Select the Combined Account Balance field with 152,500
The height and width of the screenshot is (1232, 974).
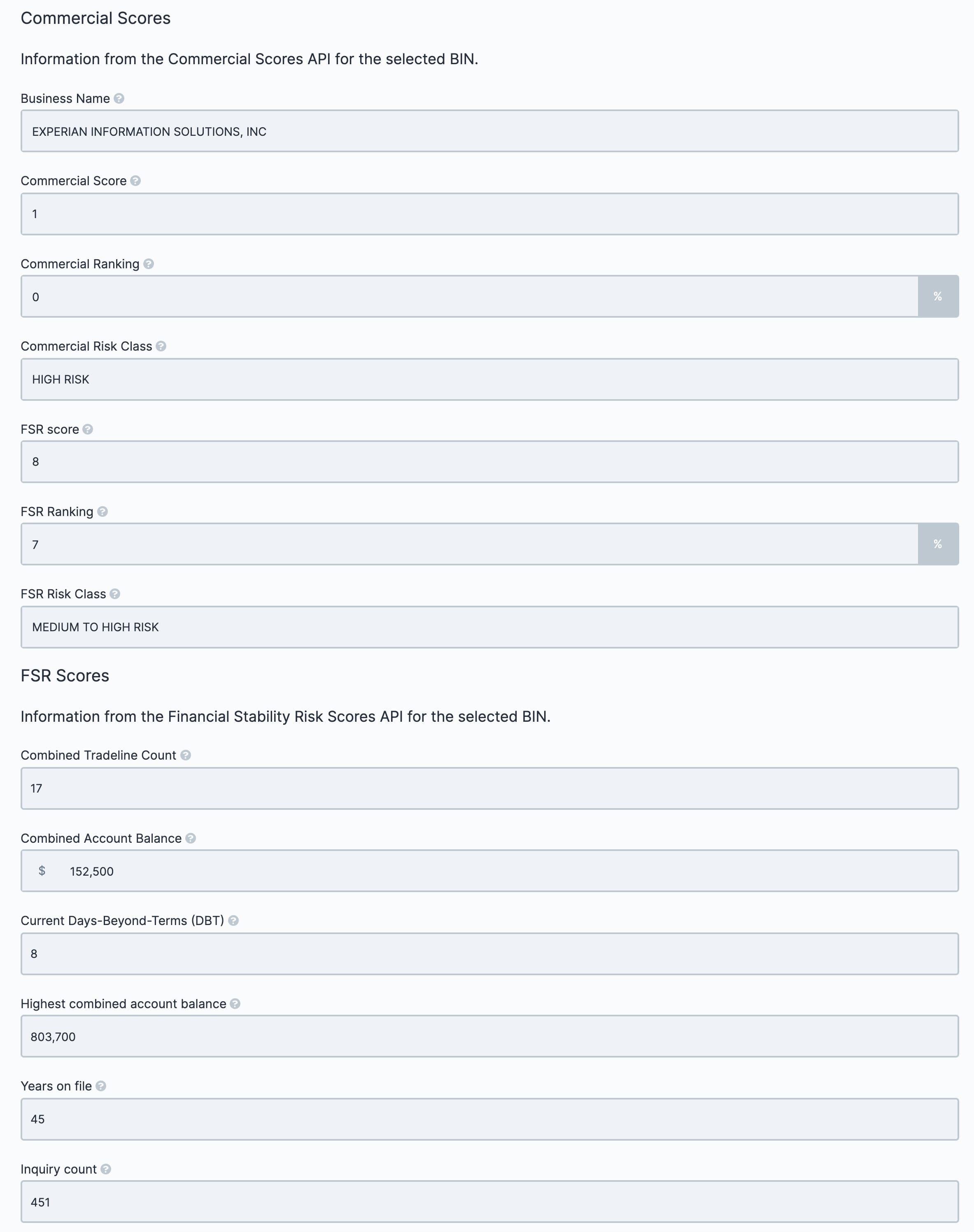489,871
